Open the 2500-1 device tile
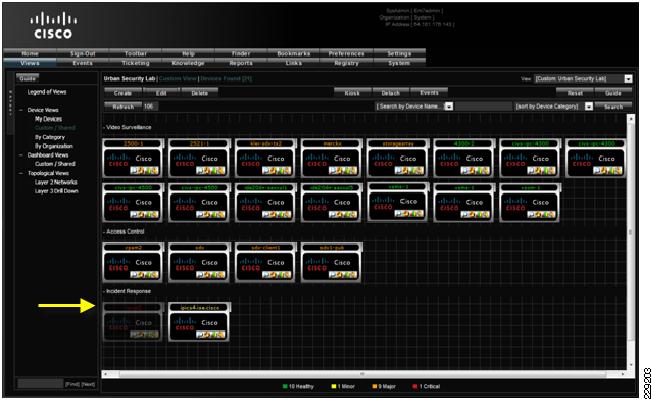Image resolution: width=652 pixels, height=400 pixels. 133,158
